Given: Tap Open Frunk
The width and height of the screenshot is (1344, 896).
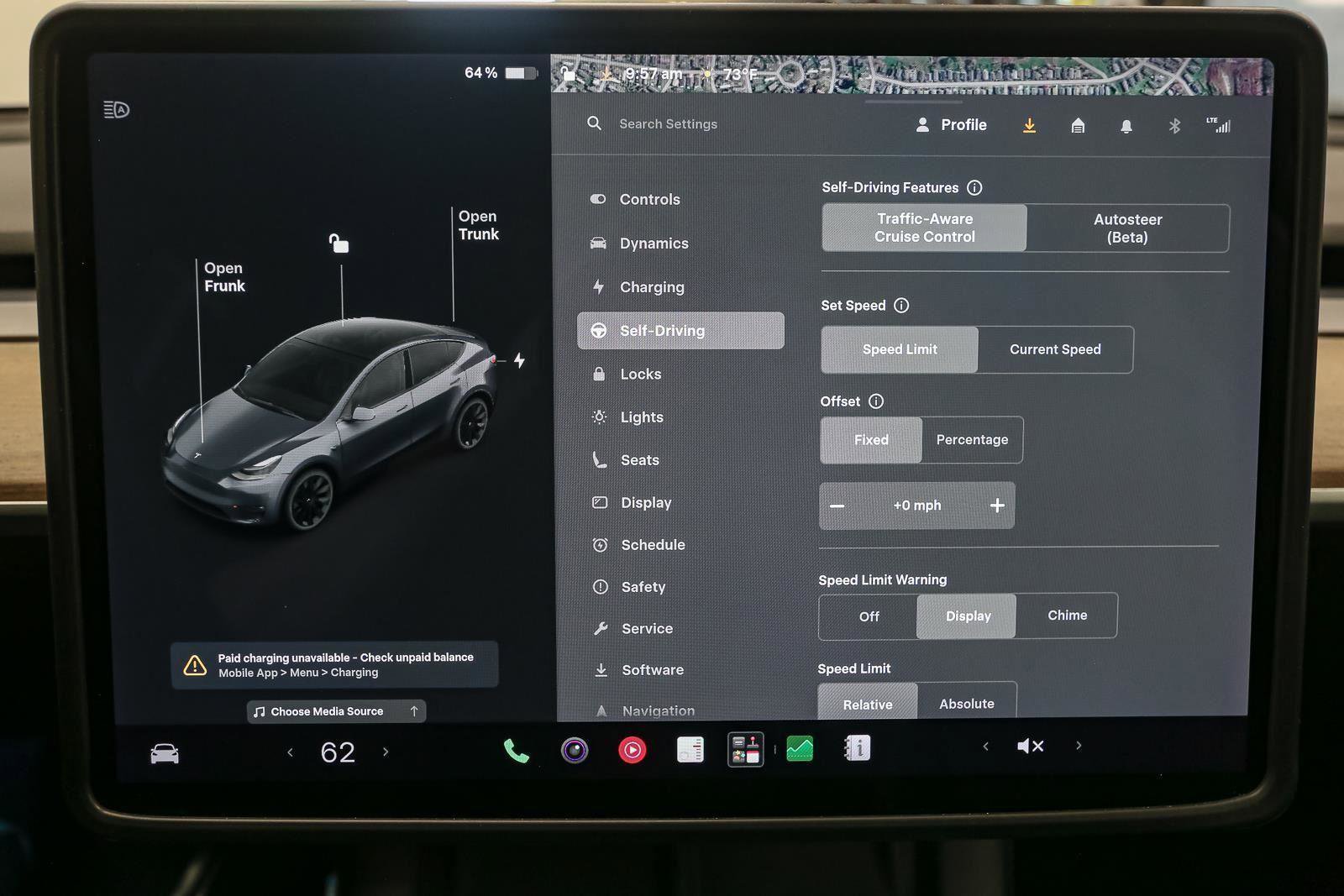Looking at the screenshot, I should pyautogui.click(x=224, y=277).
